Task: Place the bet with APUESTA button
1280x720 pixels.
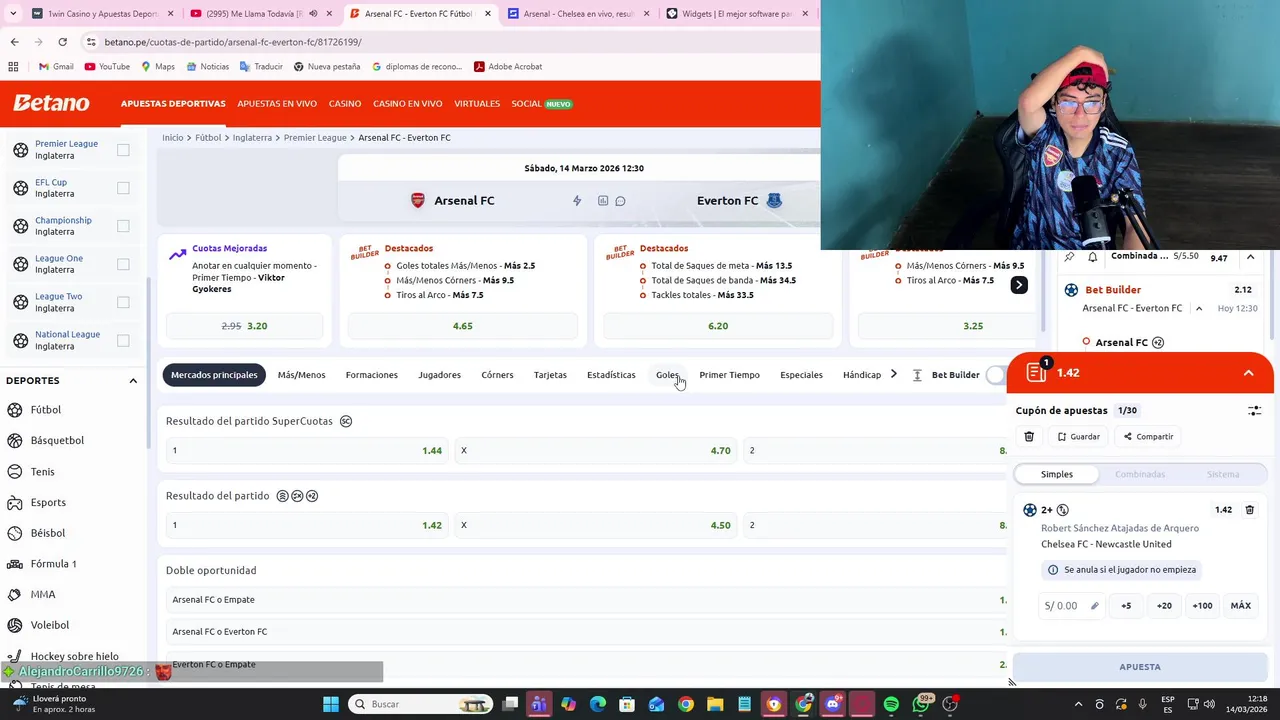Action: pos(1140,667)
